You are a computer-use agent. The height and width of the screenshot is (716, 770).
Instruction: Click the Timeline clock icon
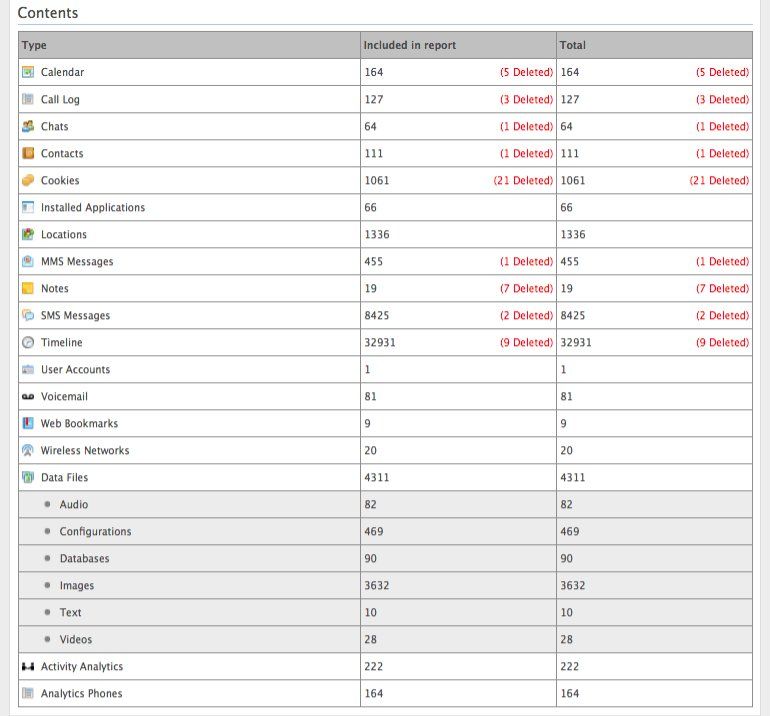click(x=28, y=342)
